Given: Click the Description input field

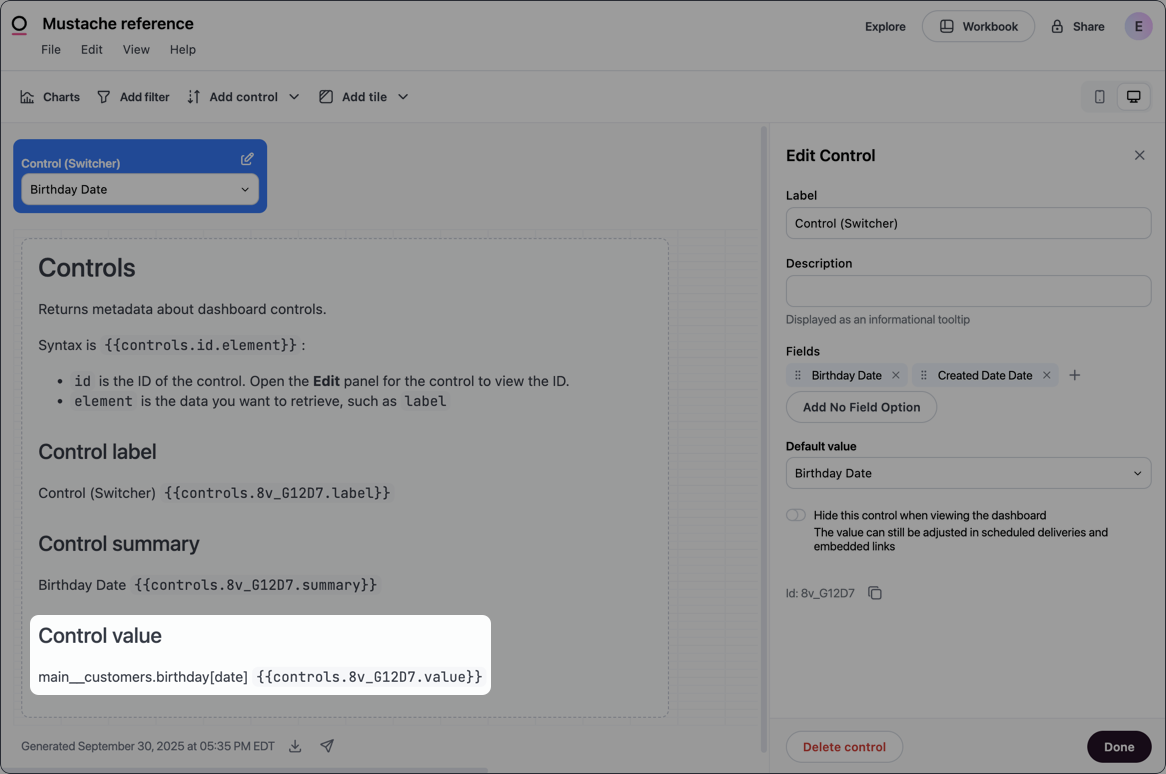Looking at the screenshot, I should [967, 291].
